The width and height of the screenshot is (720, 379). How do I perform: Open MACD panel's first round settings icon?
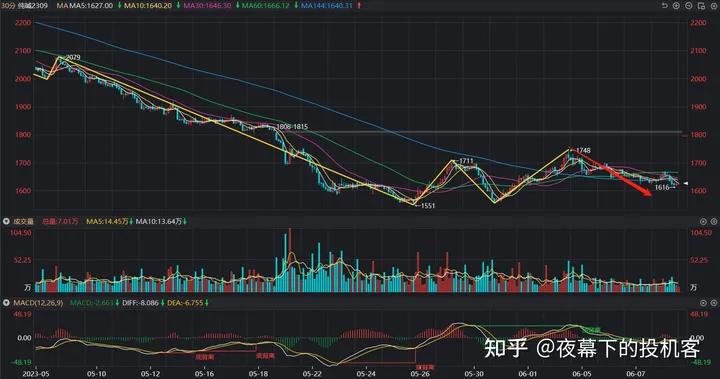pos(703,303)
